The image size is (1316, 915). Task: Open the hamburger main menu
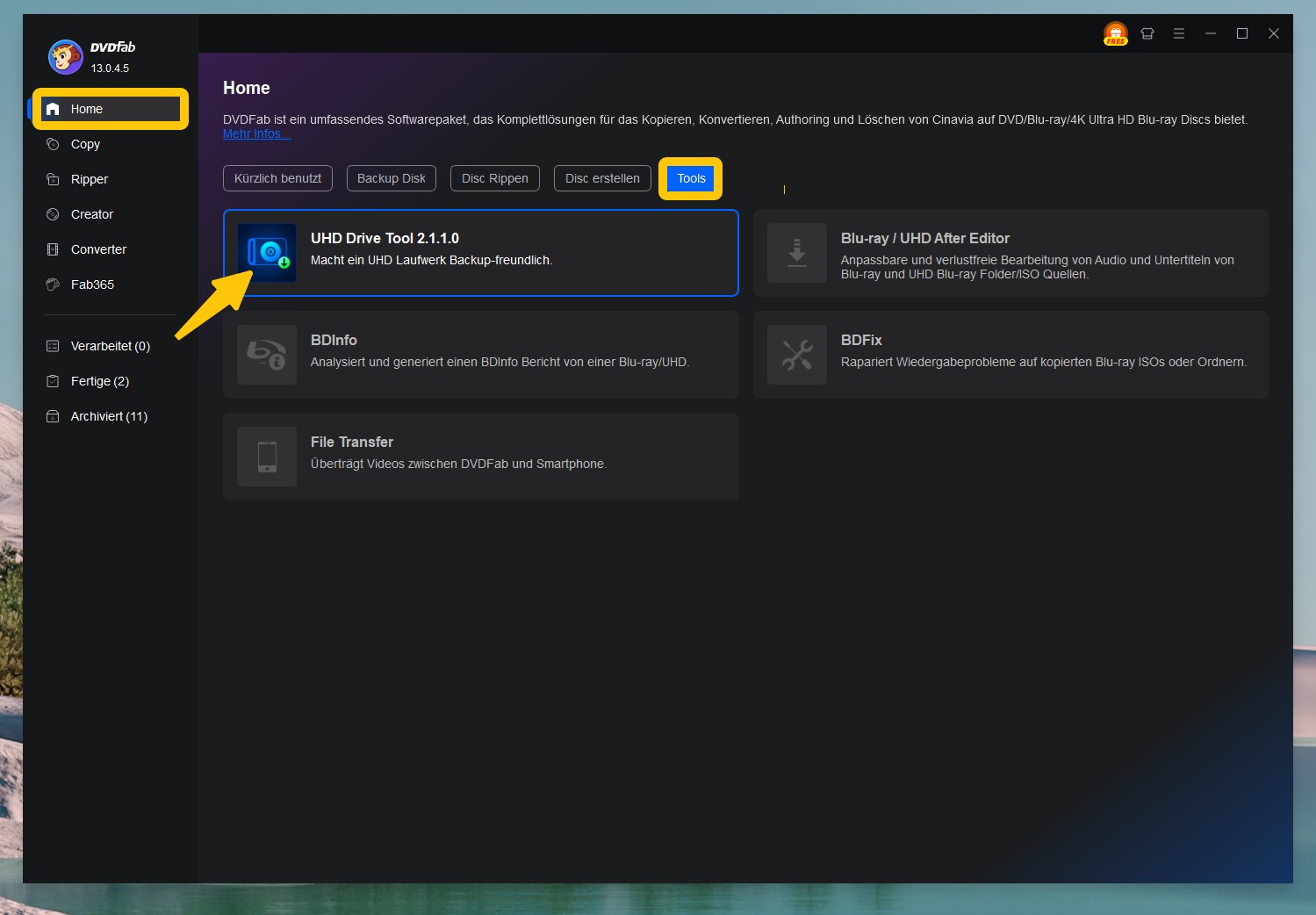point(1179,33)
